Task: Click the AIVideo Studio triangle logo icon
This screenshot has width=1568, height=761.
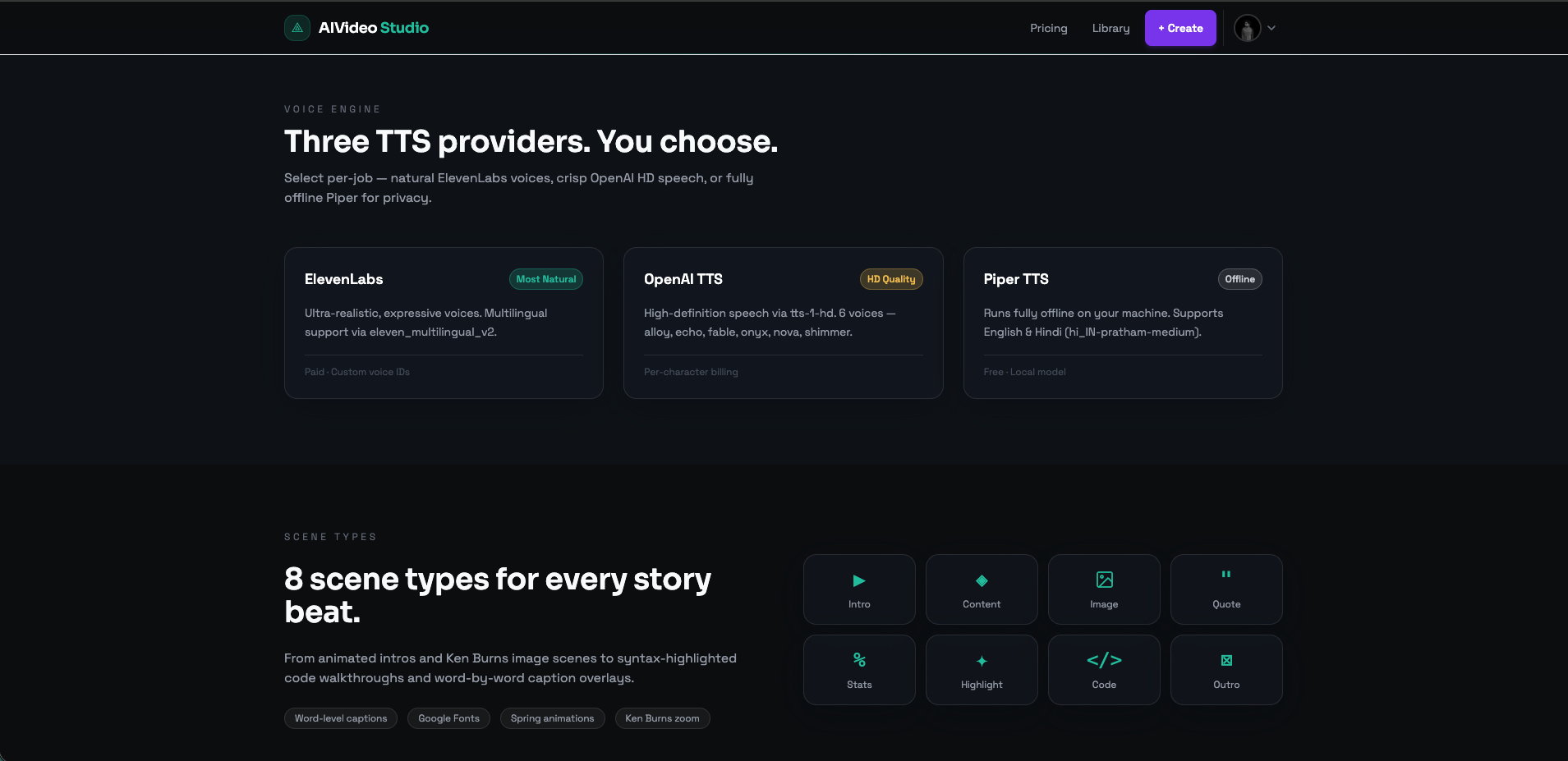Action: (297, 28)
